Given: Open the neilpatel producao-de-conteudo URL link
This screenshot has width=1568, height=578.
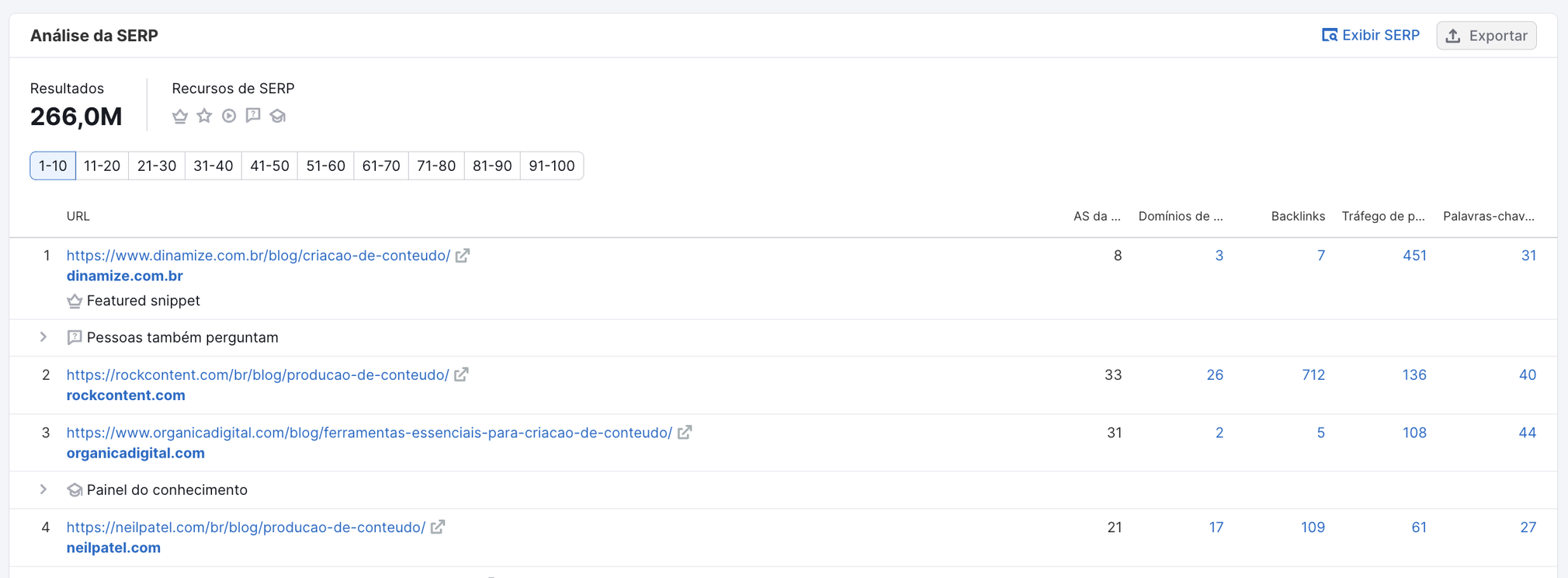Looking at the screenshot, I should 246,528.
